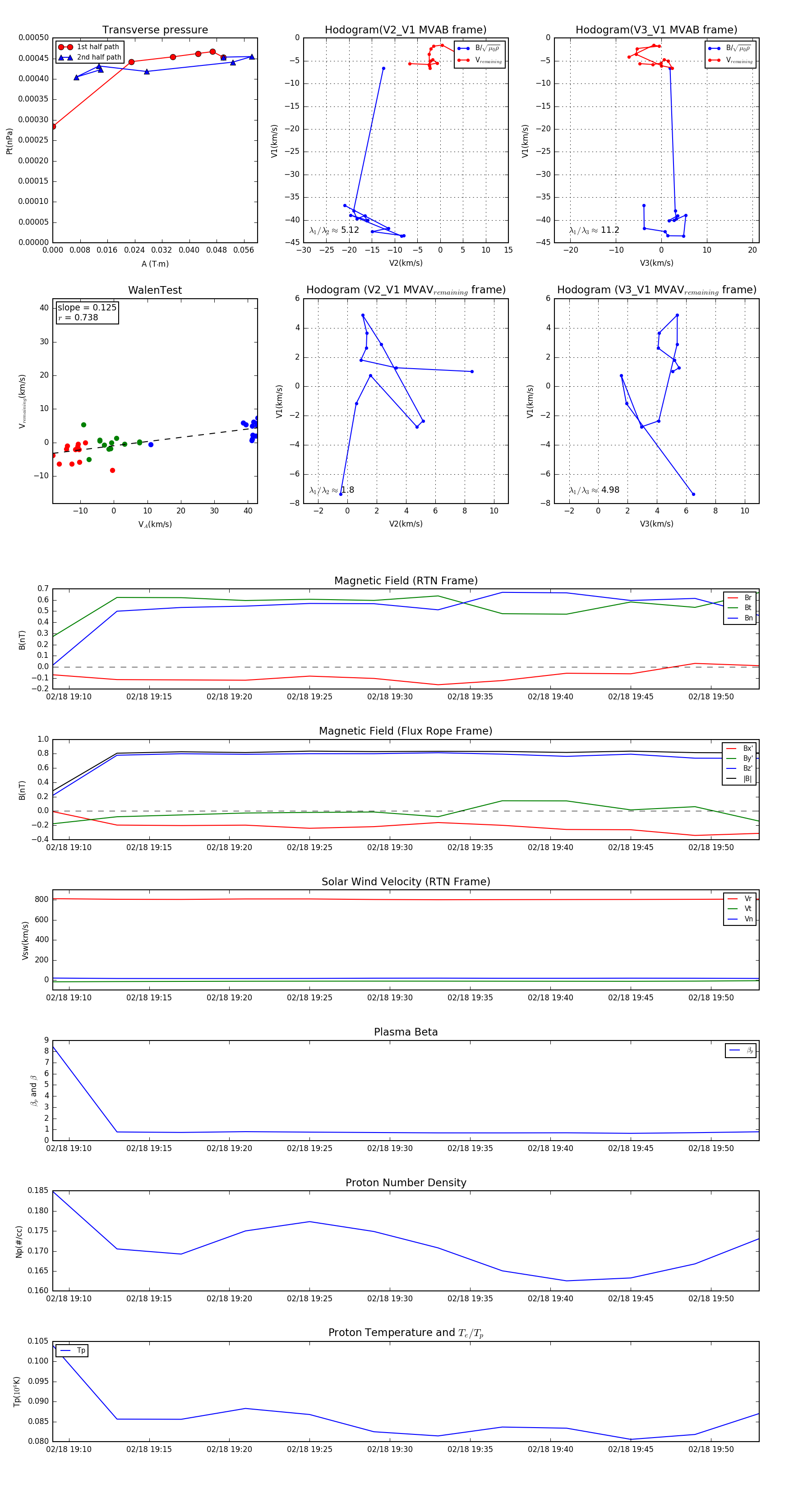Click the 'Br' legend entry
Image resolution: width=812 pixels, height=1489 pixels.
(x=740, y=598)
